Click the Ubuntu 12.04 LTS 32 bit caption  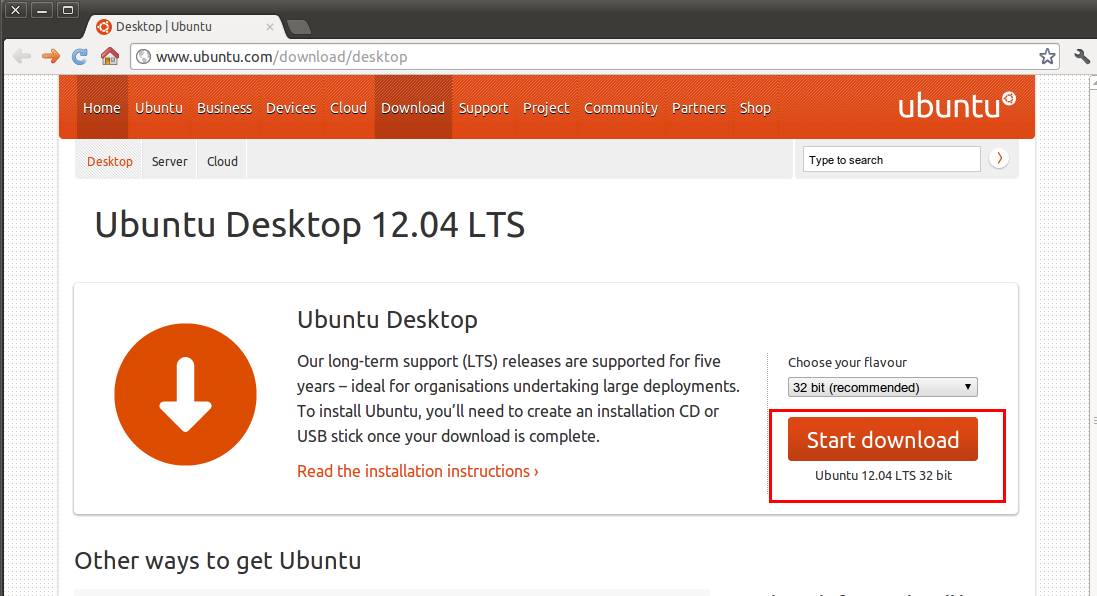(883, 475)
